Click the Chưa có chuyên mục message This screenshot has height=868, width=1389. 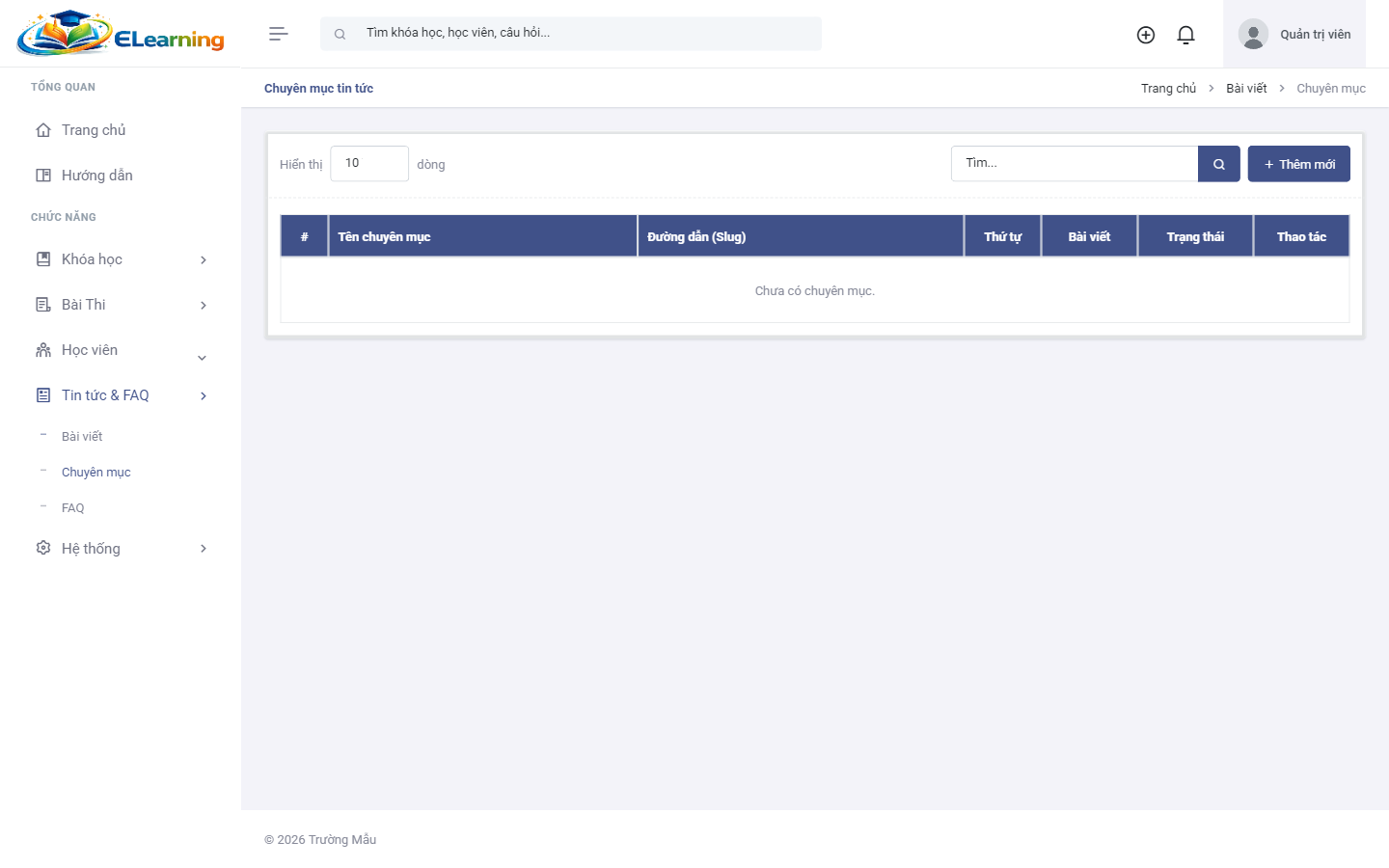point(815,291)
